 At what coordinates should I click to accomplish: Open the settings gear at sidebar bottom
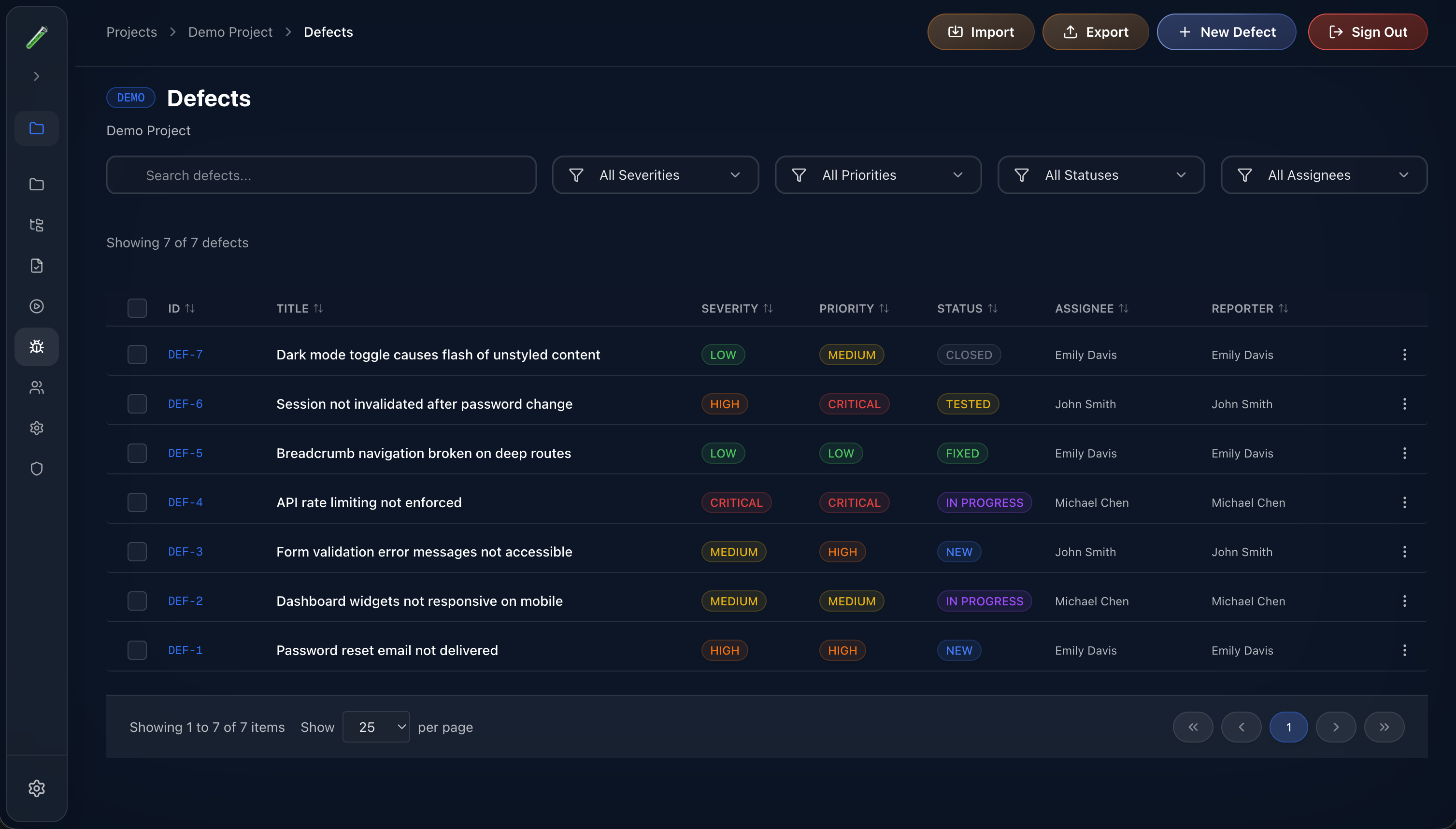click(36, 788)
